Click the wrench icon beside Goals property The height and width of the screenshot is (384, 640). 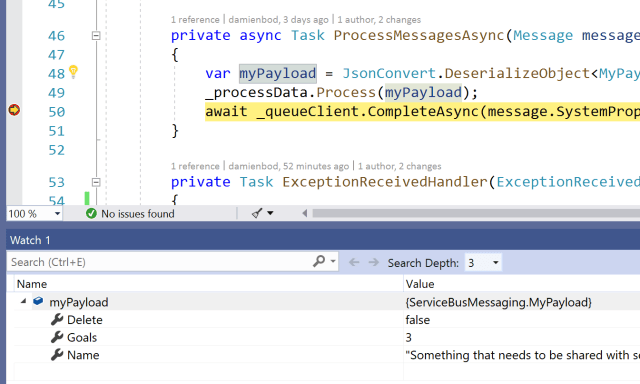click(x=57, y=337)
